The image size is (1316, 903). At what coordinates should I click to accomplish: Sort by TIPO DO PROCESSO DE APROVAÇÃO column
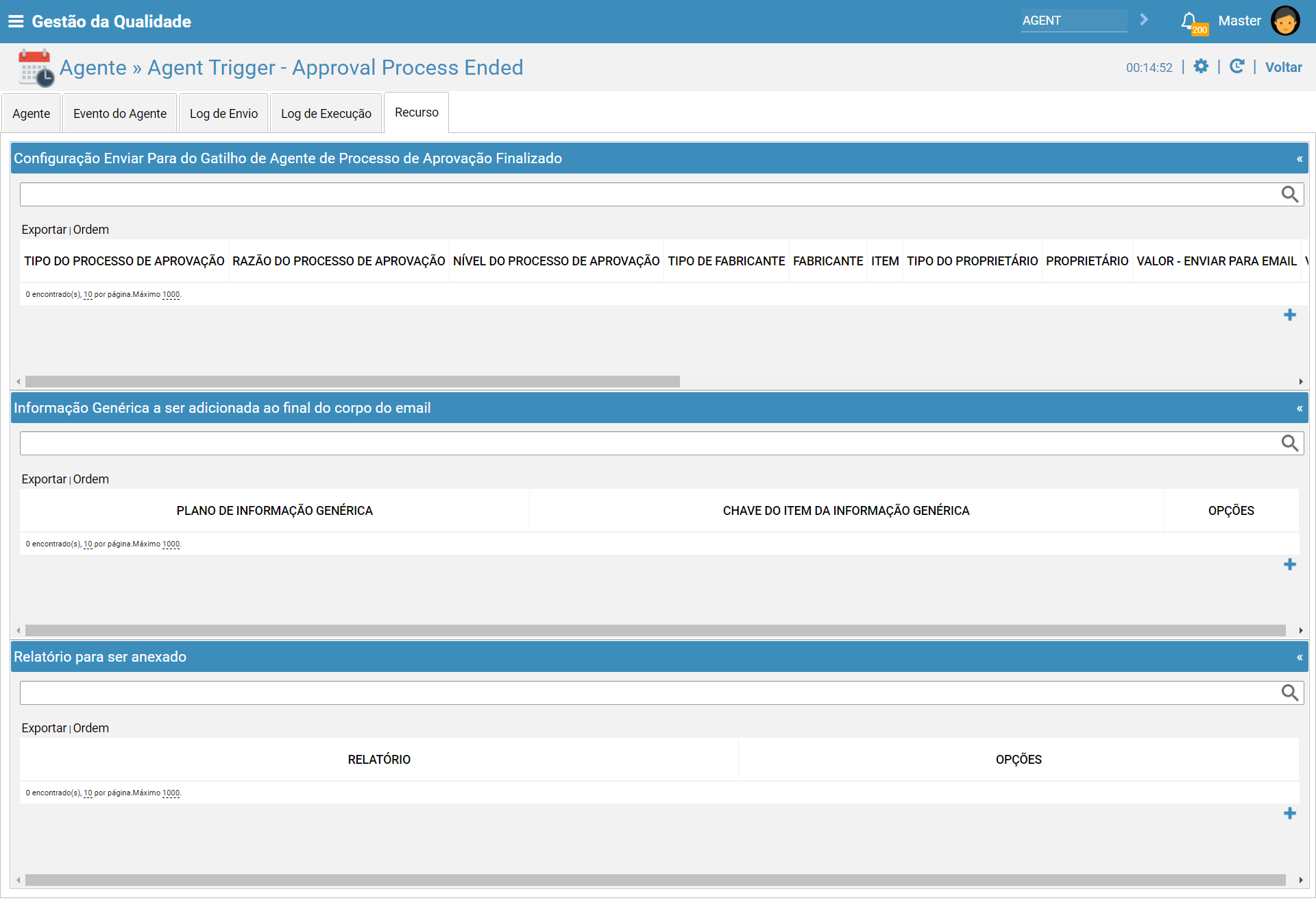coord(124,261)
